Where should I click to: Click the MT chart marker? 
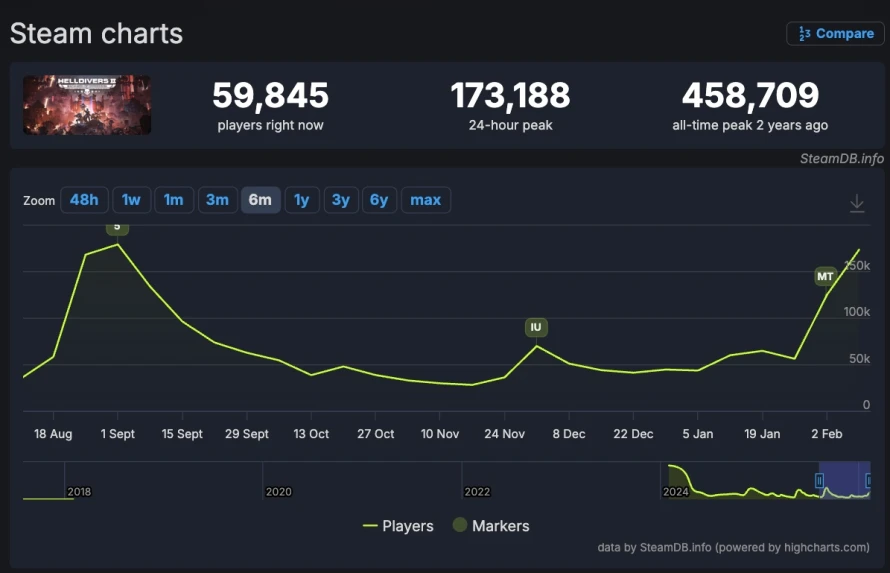825,276
